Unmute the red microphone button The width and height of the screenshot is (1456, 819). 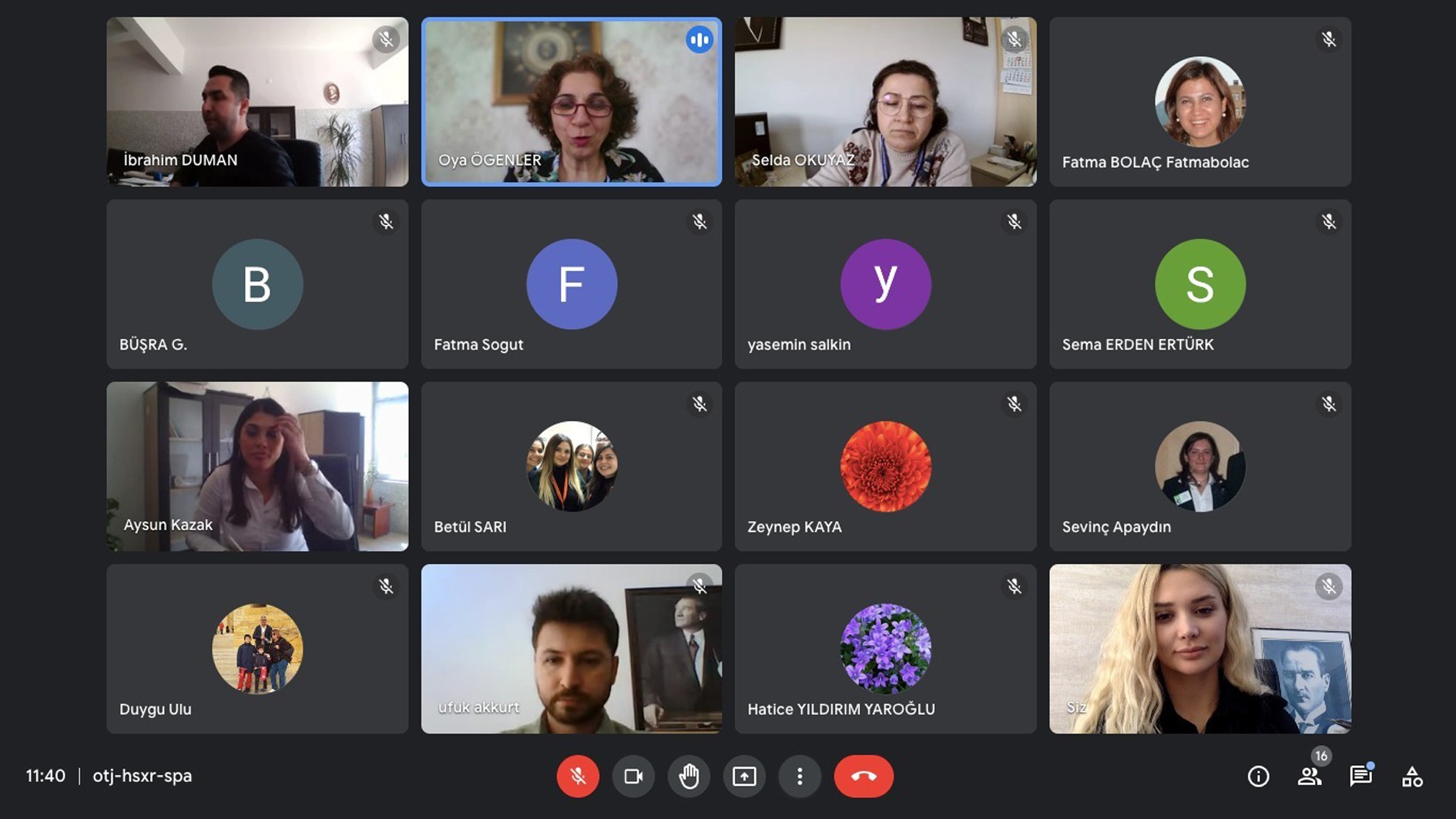coord(578,776)
